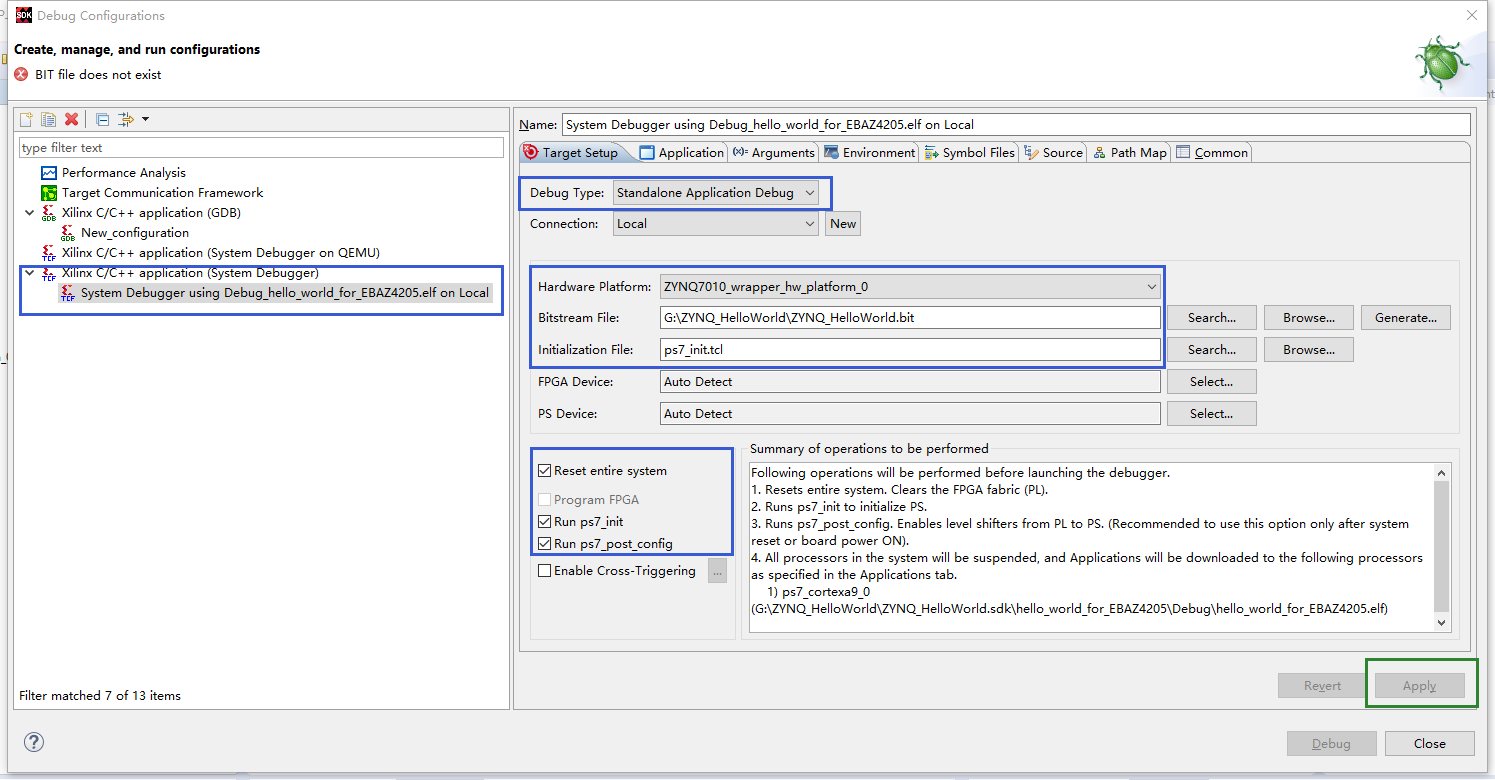The height and width of the screenshot is (780, 1495).
Task: Switch to the Path Map tab
Action: coord(1129,153)
